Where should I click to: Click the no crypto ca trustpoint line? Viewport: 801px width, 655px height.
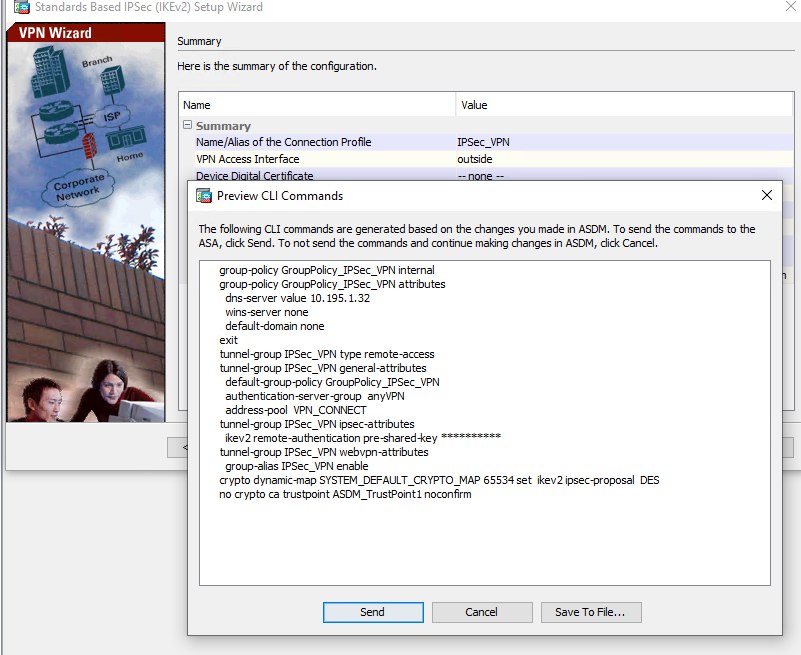point(345,494)
